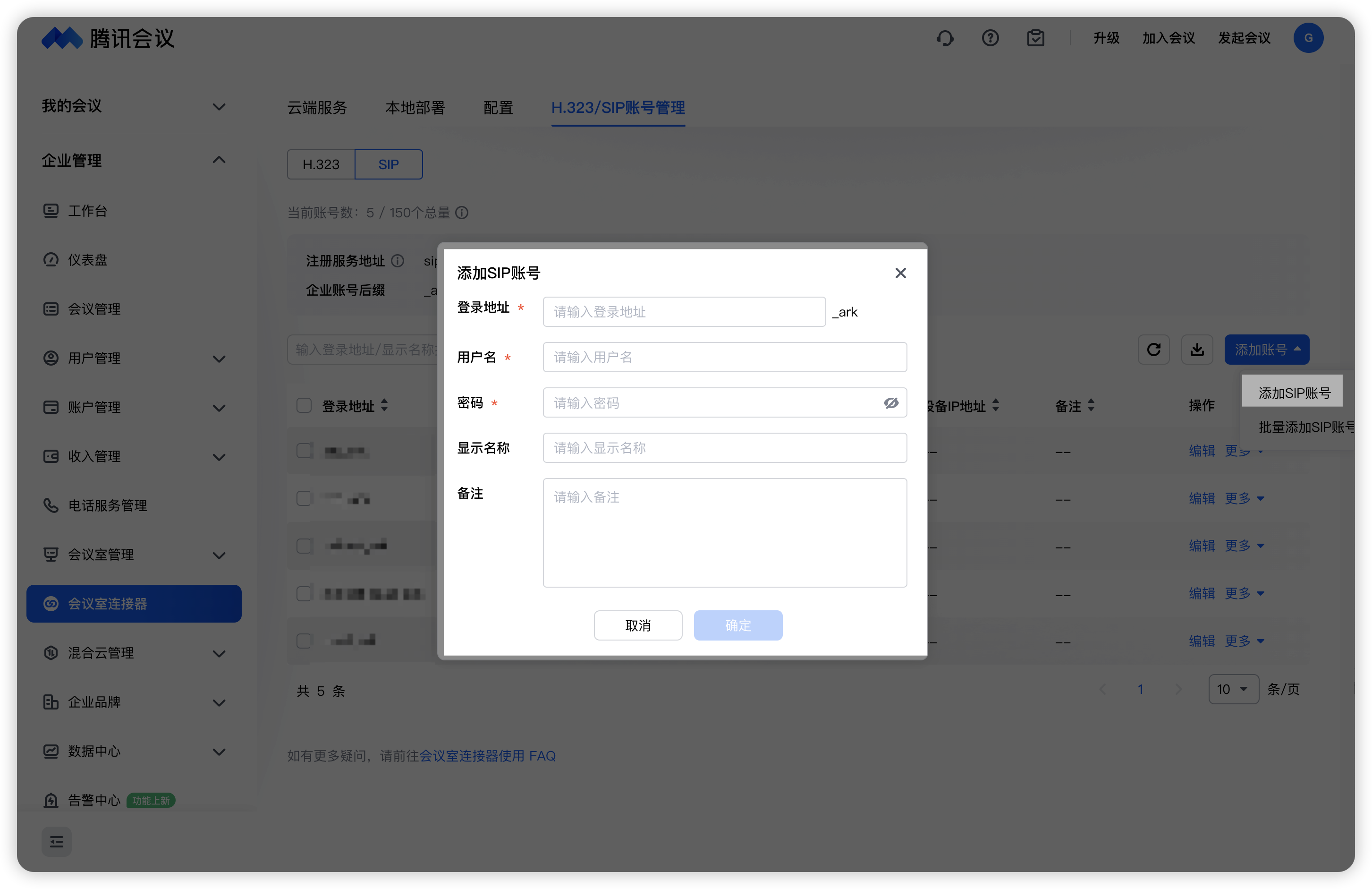Image resolution: width=1372 pixels, height=889 pixels.
Task: Sort by 登录地址 column arrows
Action: [384, 406]
